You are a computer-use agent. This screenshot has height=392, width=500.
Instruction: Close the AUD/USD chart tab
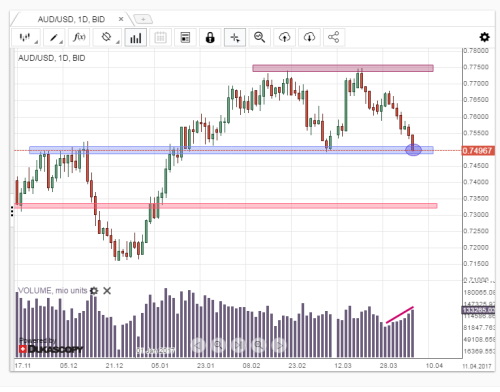(121, 19)
